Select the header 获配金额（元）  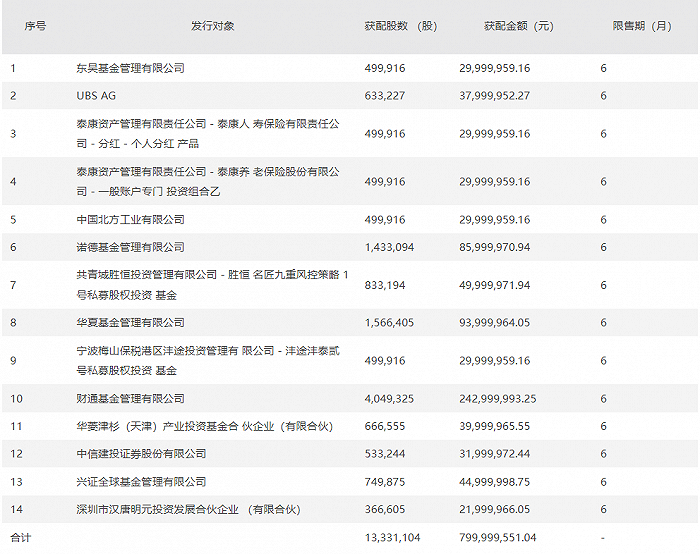(518, 26)
